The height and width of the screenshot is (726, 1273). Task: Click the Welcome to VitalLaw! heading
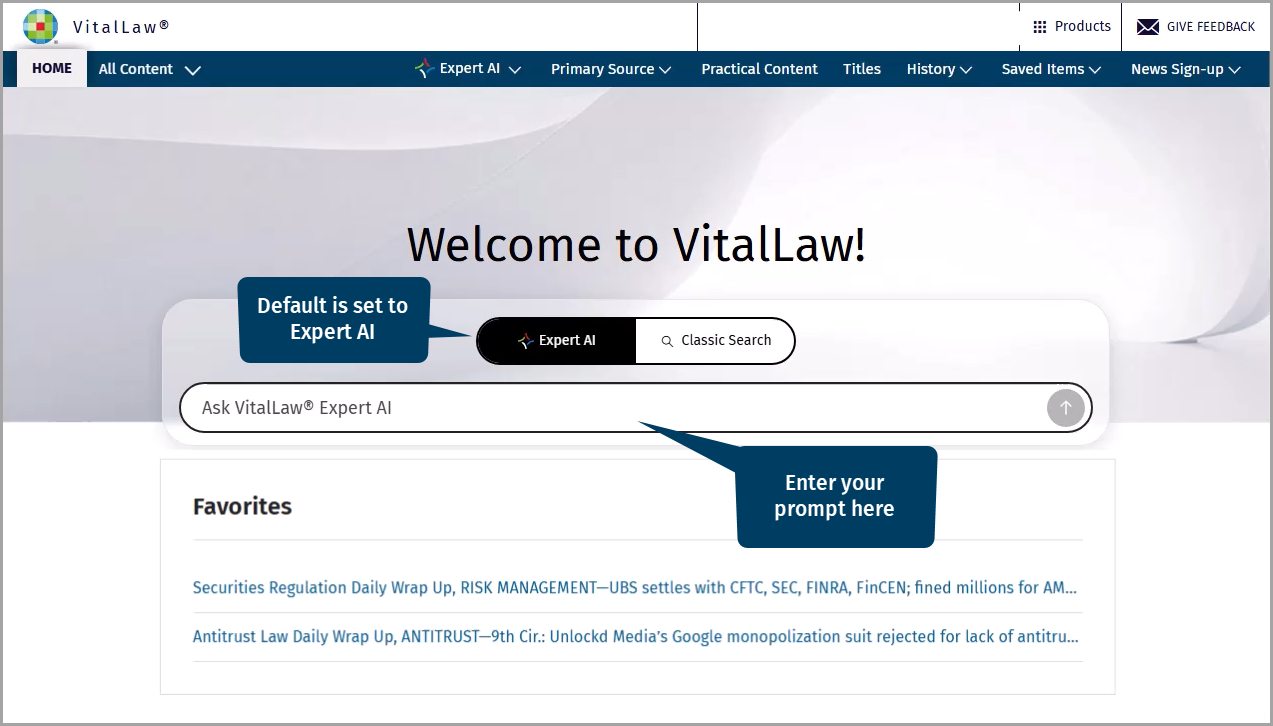(636, 245)
